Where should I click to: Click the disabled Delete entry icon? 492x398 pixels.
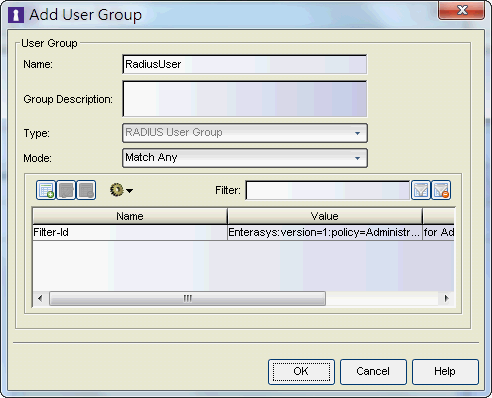(86, 190)
